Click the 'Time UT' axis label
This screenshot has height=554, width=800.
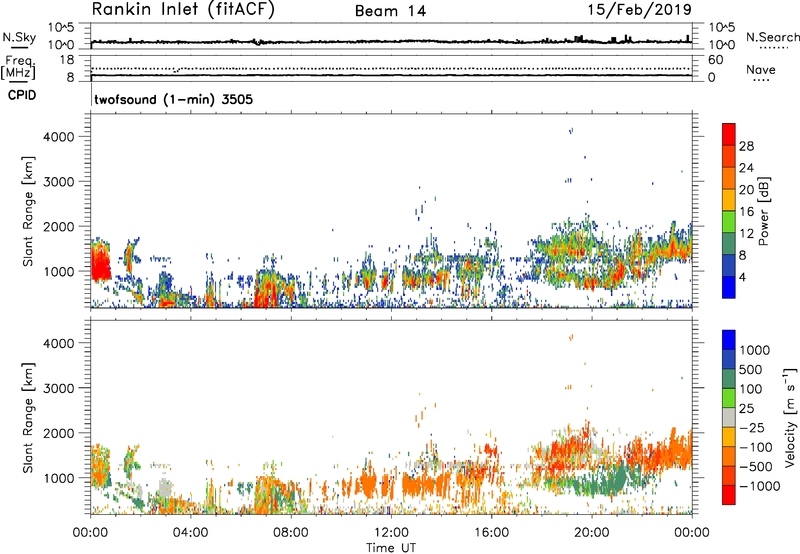tap(391, 548)
